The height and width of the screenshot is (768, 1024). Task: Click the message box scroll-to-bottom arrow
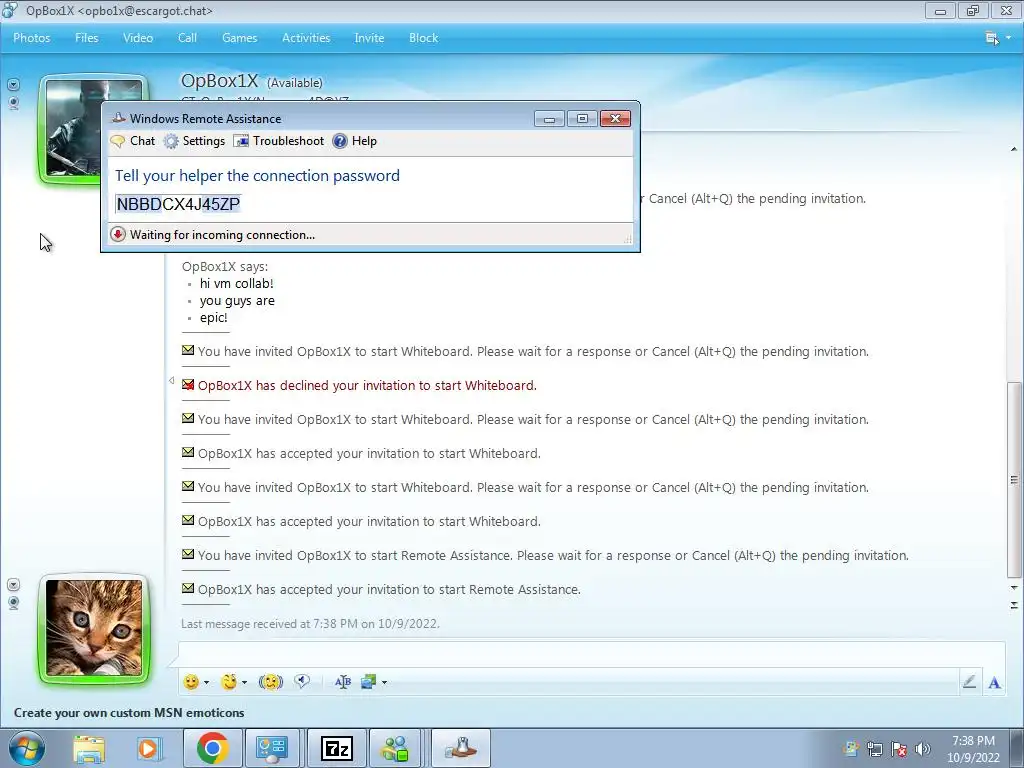[x=1014, y=605]
